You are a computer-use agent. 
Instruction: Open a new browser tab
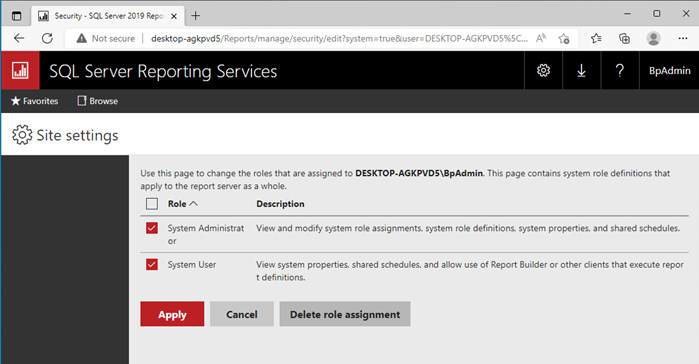[195, 16]
